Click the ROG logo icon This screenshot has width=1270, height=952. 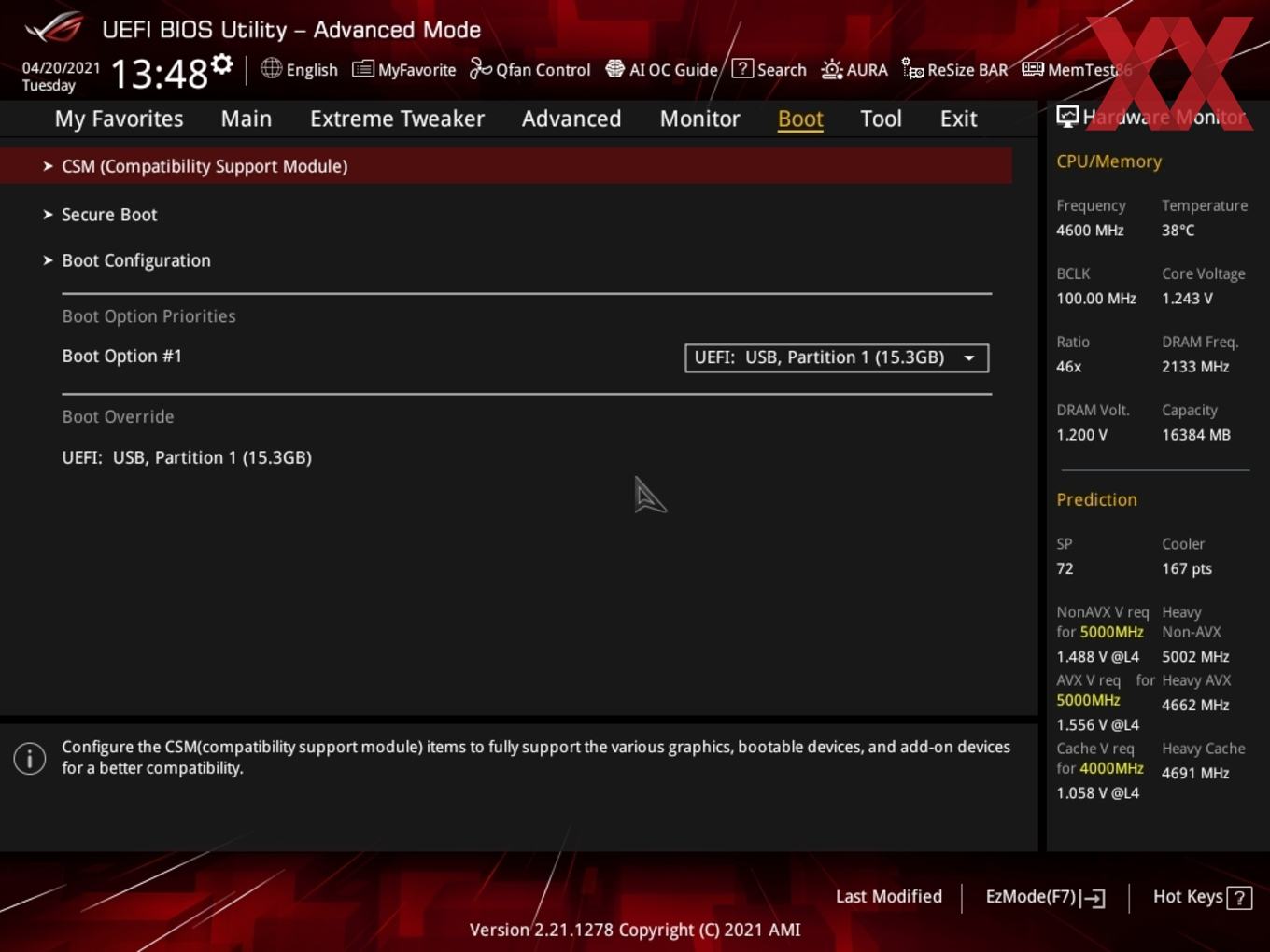[x=54, y=28]
